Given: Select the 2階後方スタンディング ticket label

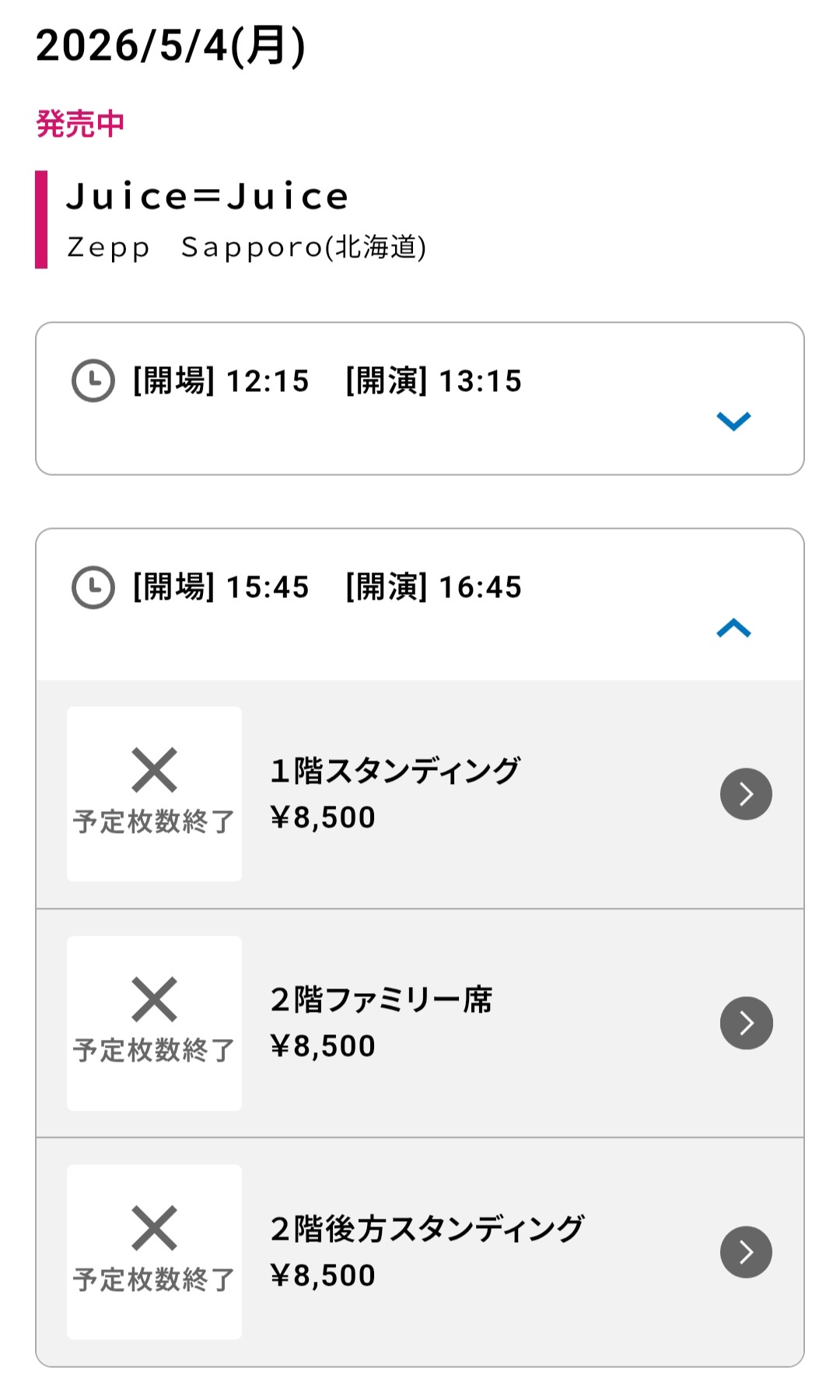Looking at the screenshot, I should (x=427, y=1229).
